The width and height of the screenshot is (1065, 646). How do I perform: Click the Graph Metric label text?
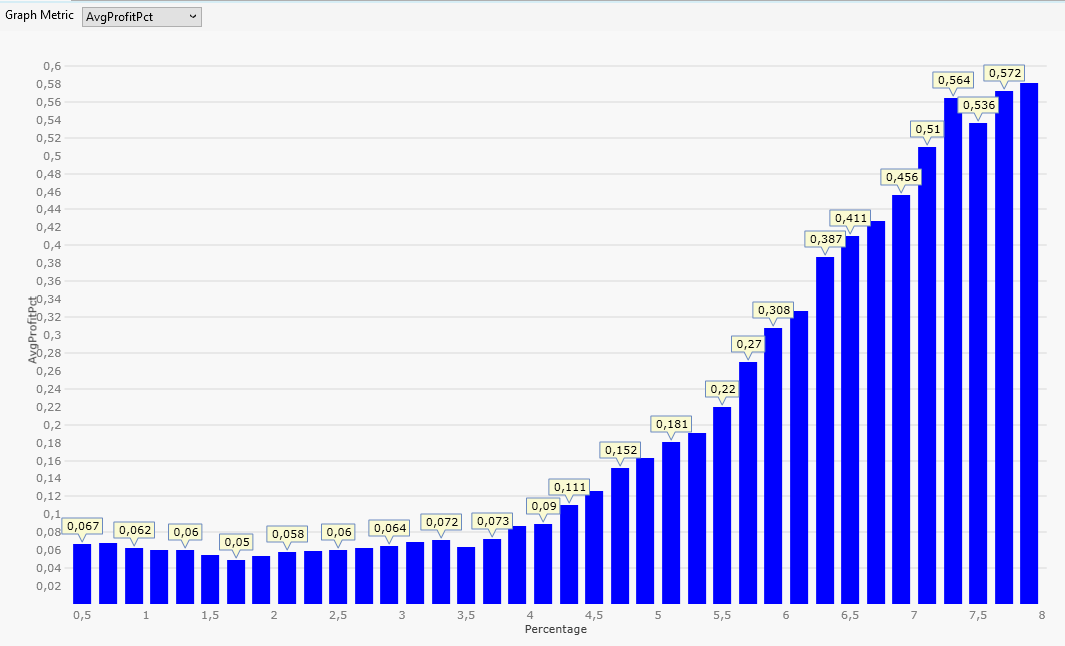click(39, 16)
